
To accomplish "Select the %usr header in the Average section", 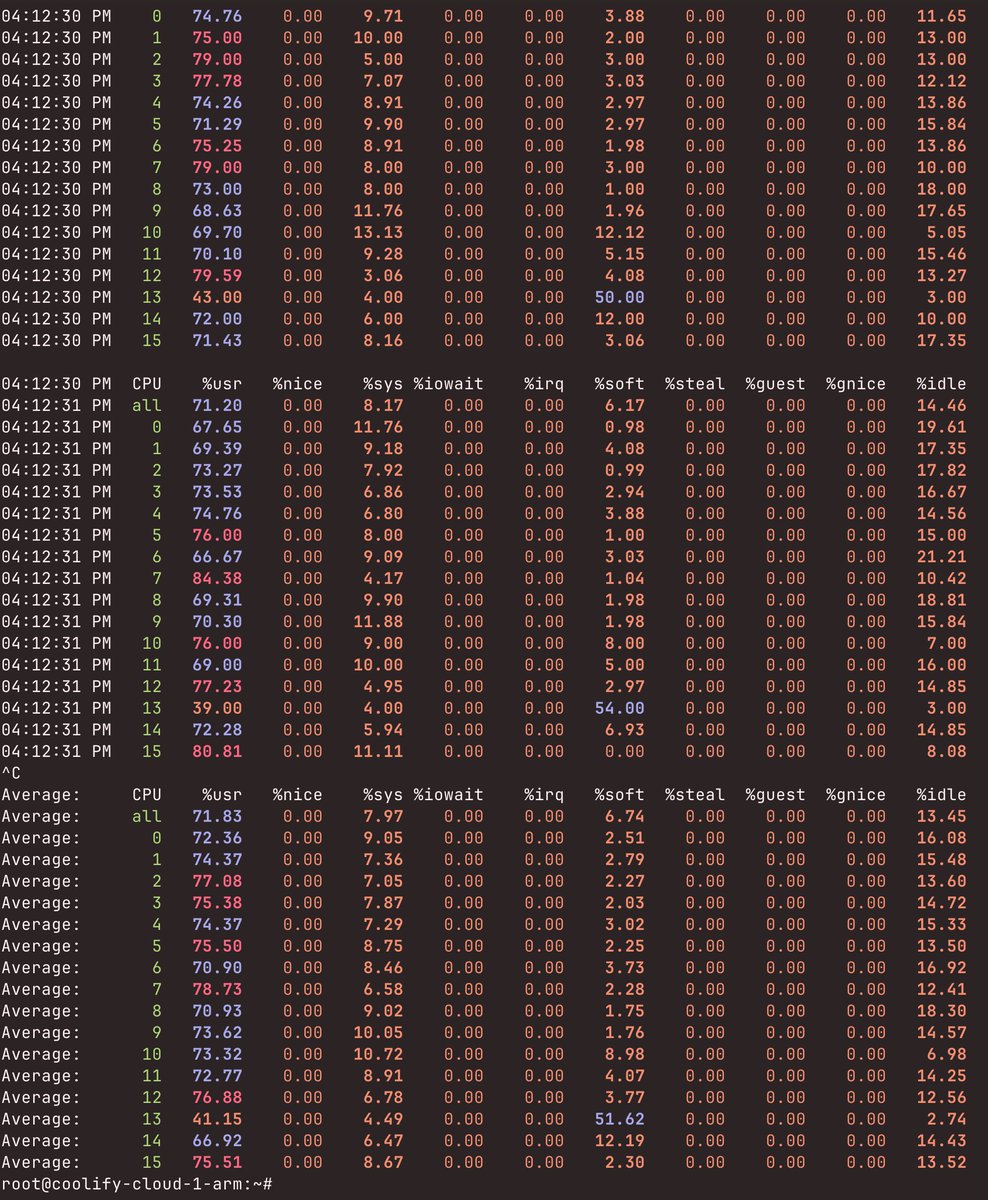I will pyautogui.click(x=222, y=795).
